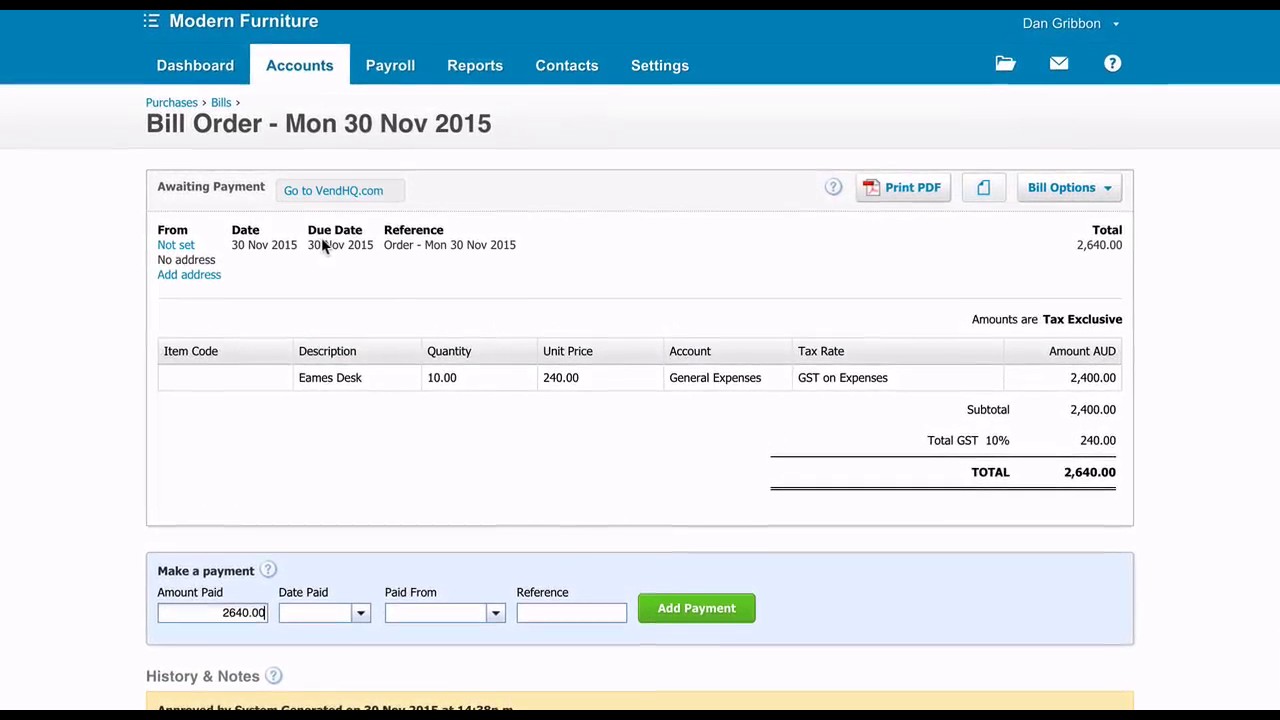Screen dimensions: 1280x720
Task: Open the Settings menu
Action: 660,65
